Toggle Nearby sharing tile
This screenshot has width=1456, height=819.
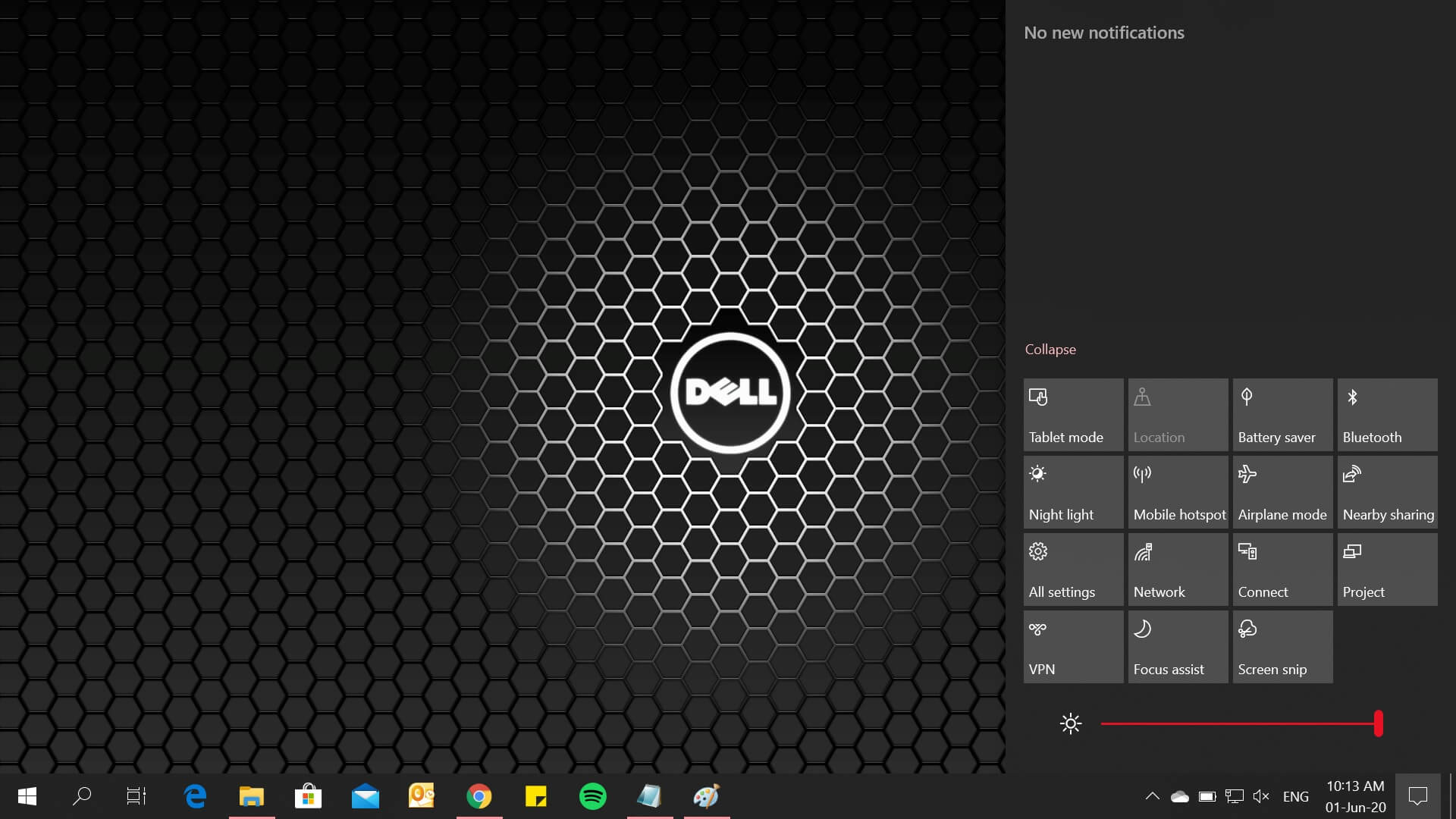[x=1387, y=492]
